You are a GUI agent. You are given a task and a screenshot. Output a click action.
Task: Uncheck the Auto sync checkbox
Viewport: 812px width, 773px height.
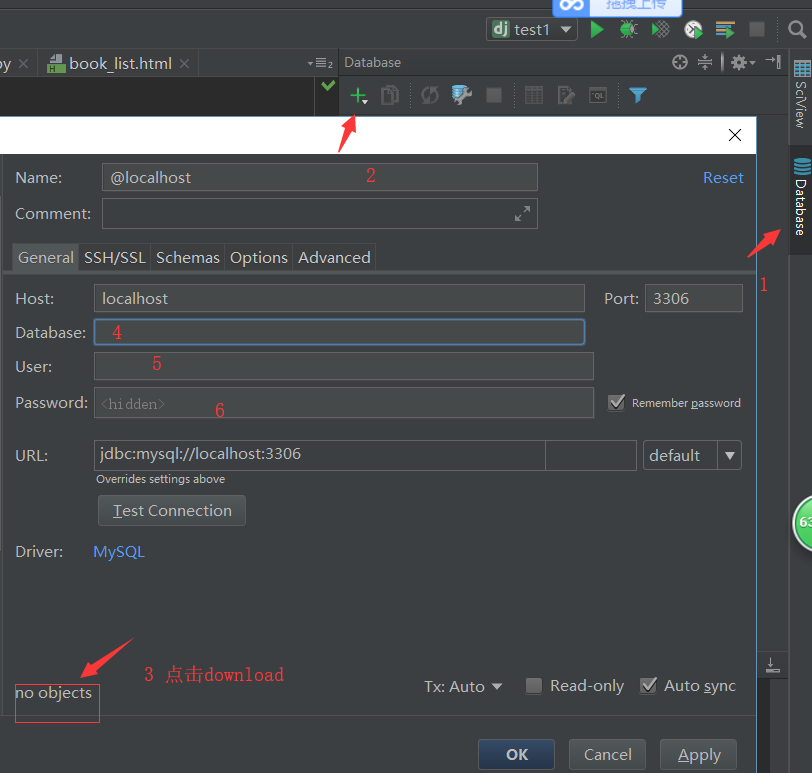648,686
